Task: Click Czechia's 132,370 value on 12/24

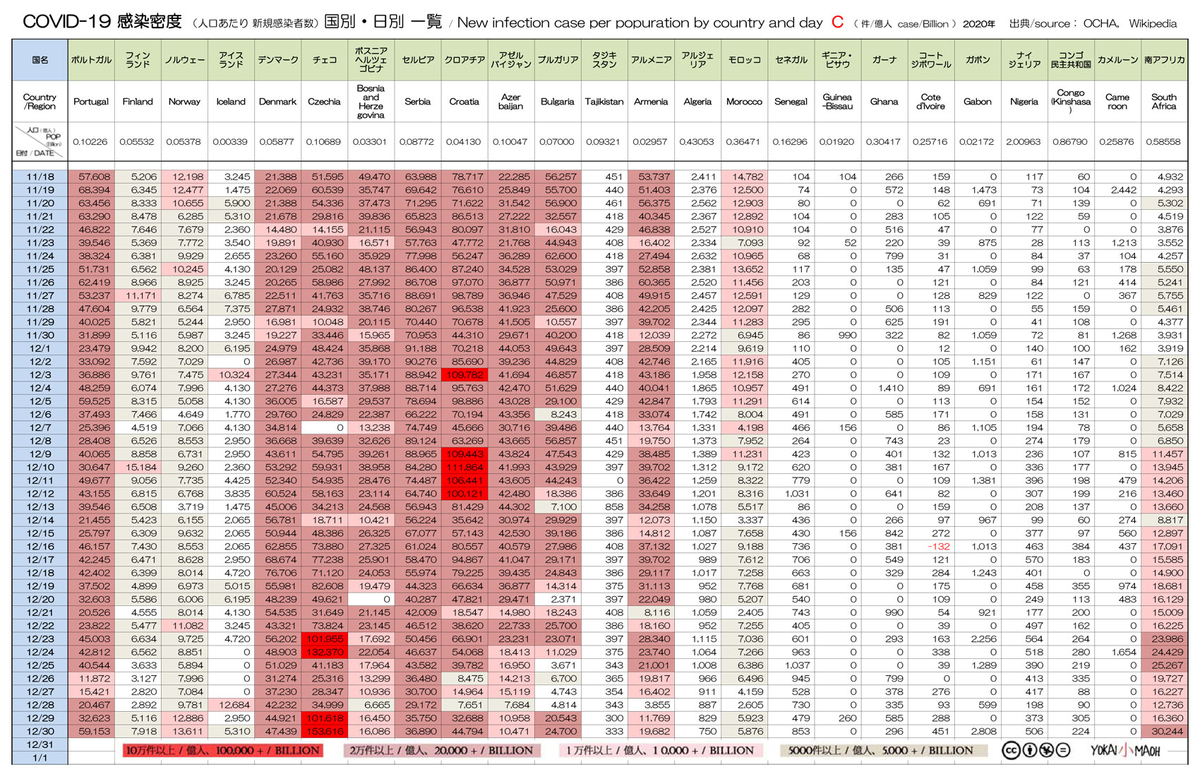Action: 324,650
